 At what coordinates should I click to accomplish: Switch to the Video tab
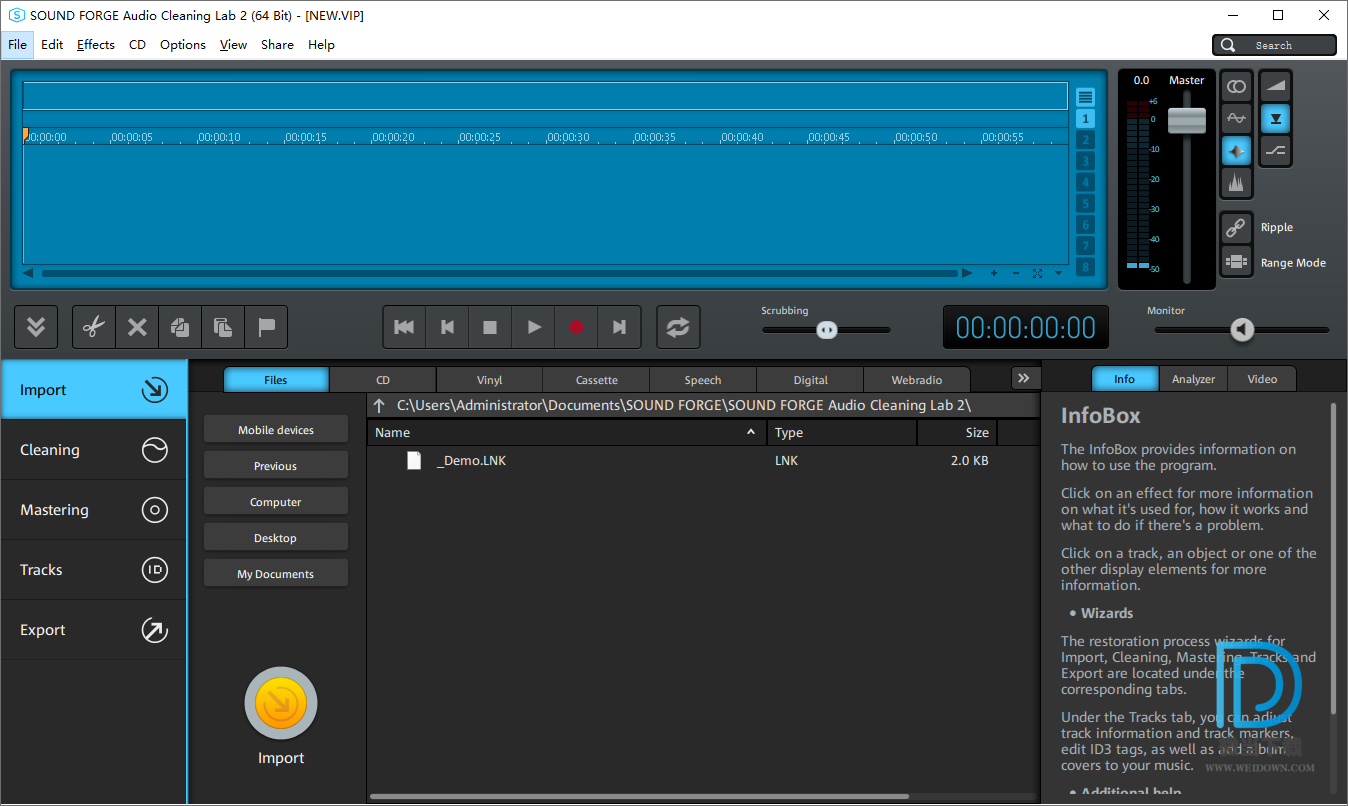point(1262,379)
